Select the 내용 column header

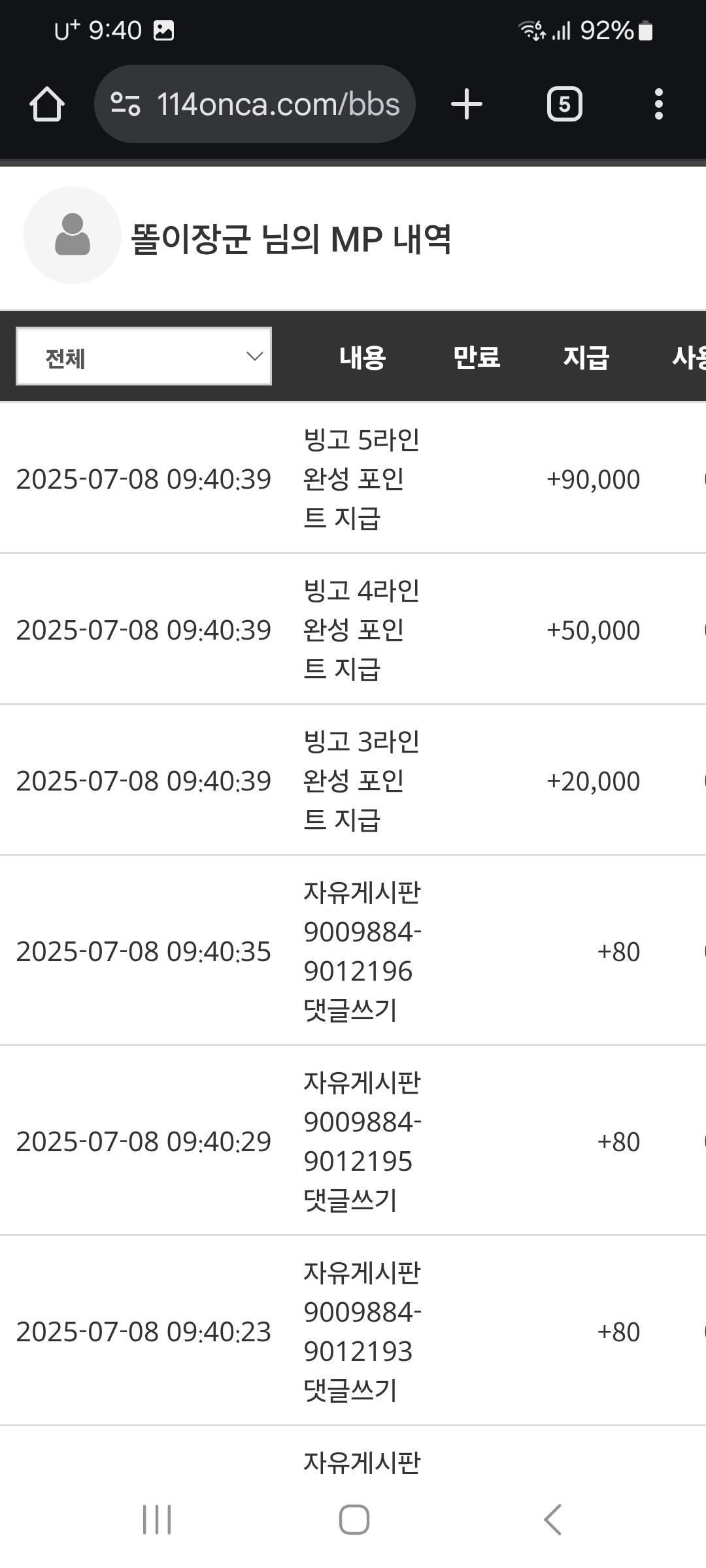pyautogui.click(x=363, y=357)
